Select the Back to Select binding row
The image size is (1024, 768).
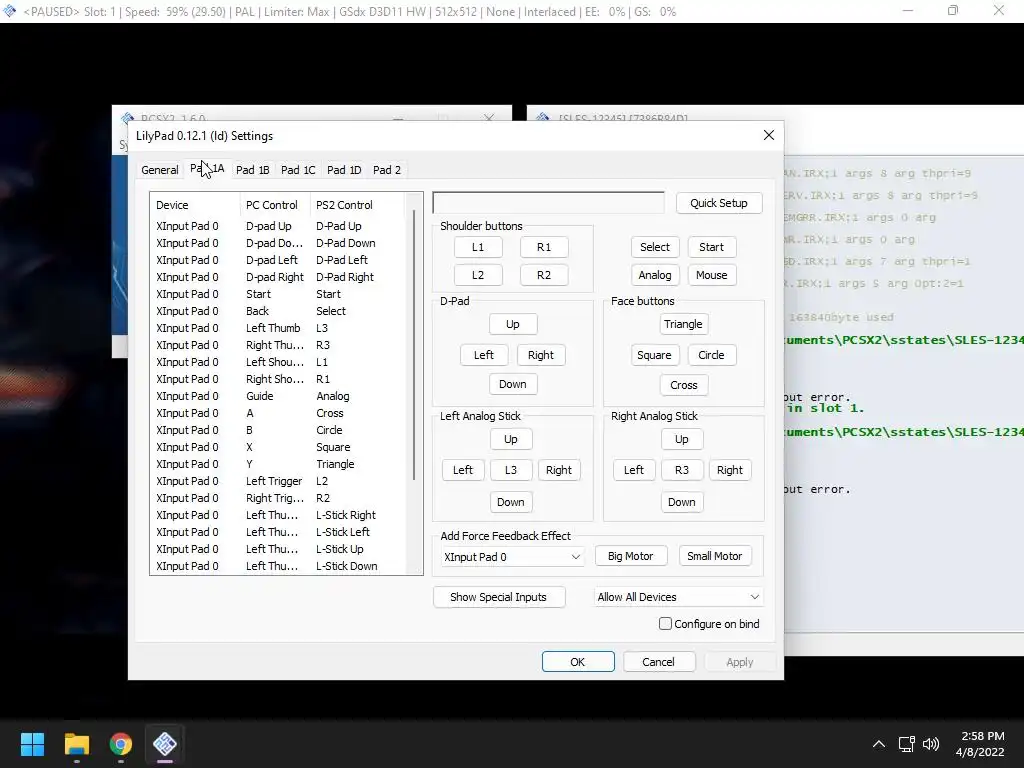tap(278, 312)
